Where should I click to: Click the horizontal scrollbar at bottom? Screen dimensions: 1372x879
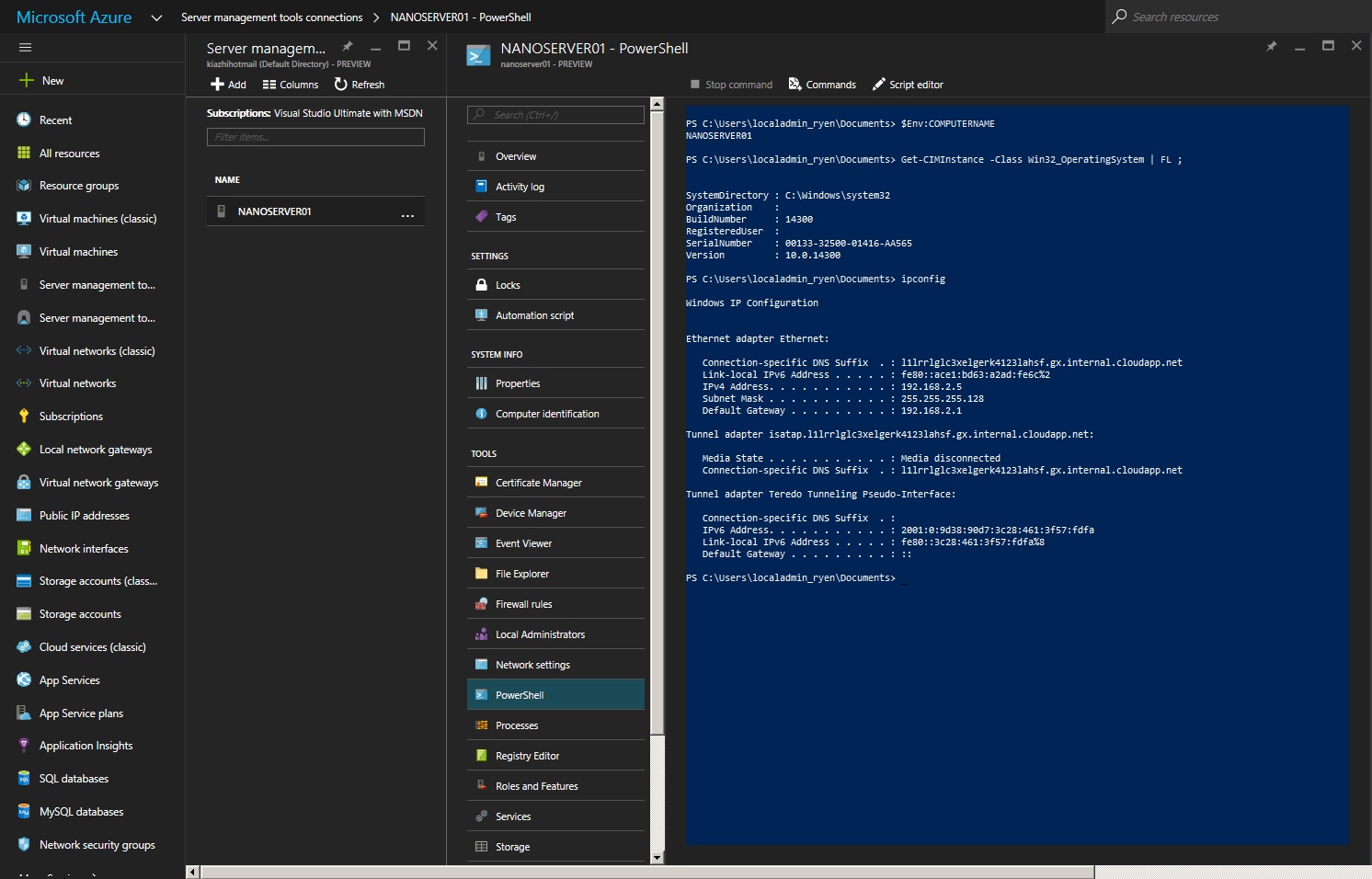[647, 872]
